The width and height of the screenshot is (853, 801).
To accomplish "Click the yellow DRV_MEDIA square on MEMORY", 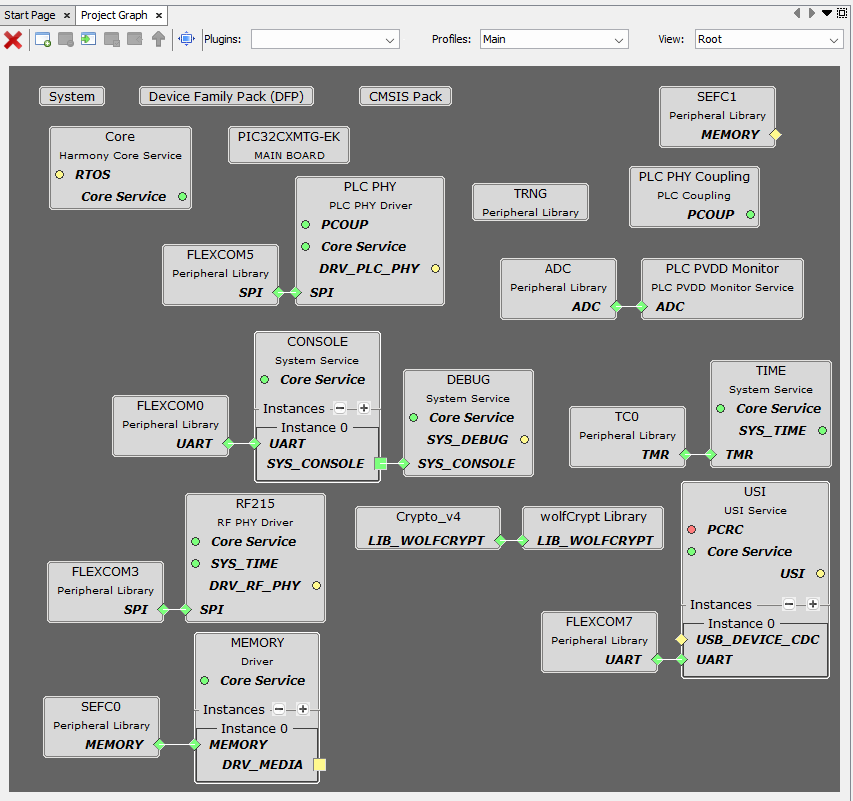I will point(320,765).
